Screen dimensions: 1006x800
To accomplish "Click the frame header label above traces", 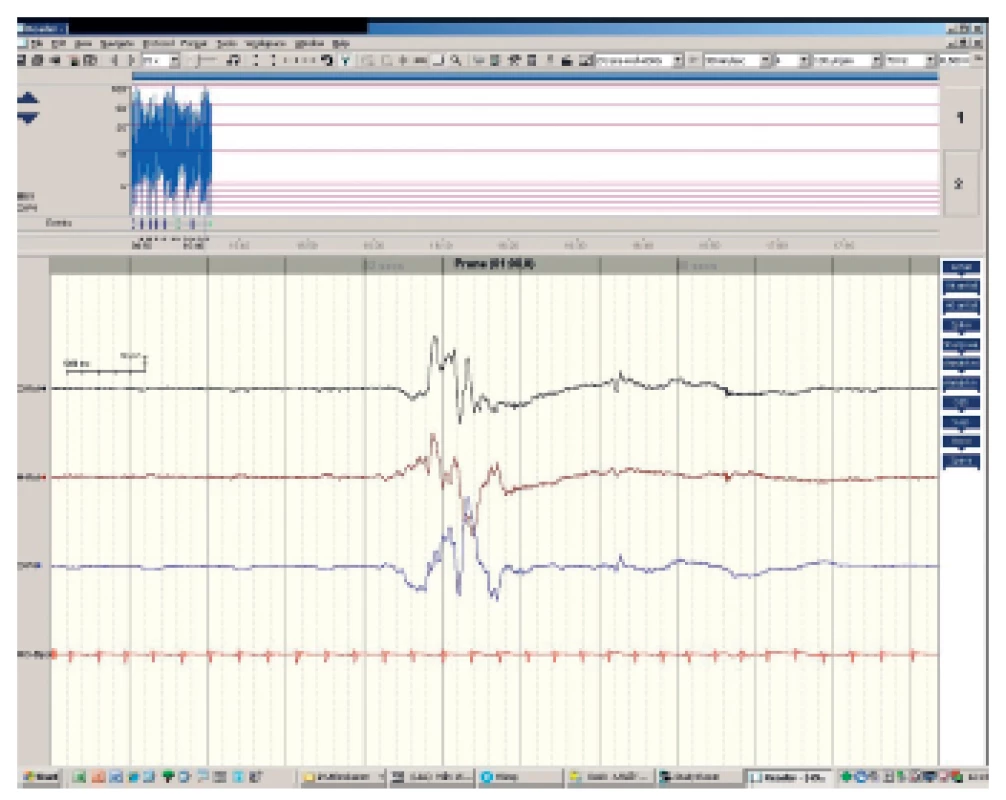I will tap(494, 264).
